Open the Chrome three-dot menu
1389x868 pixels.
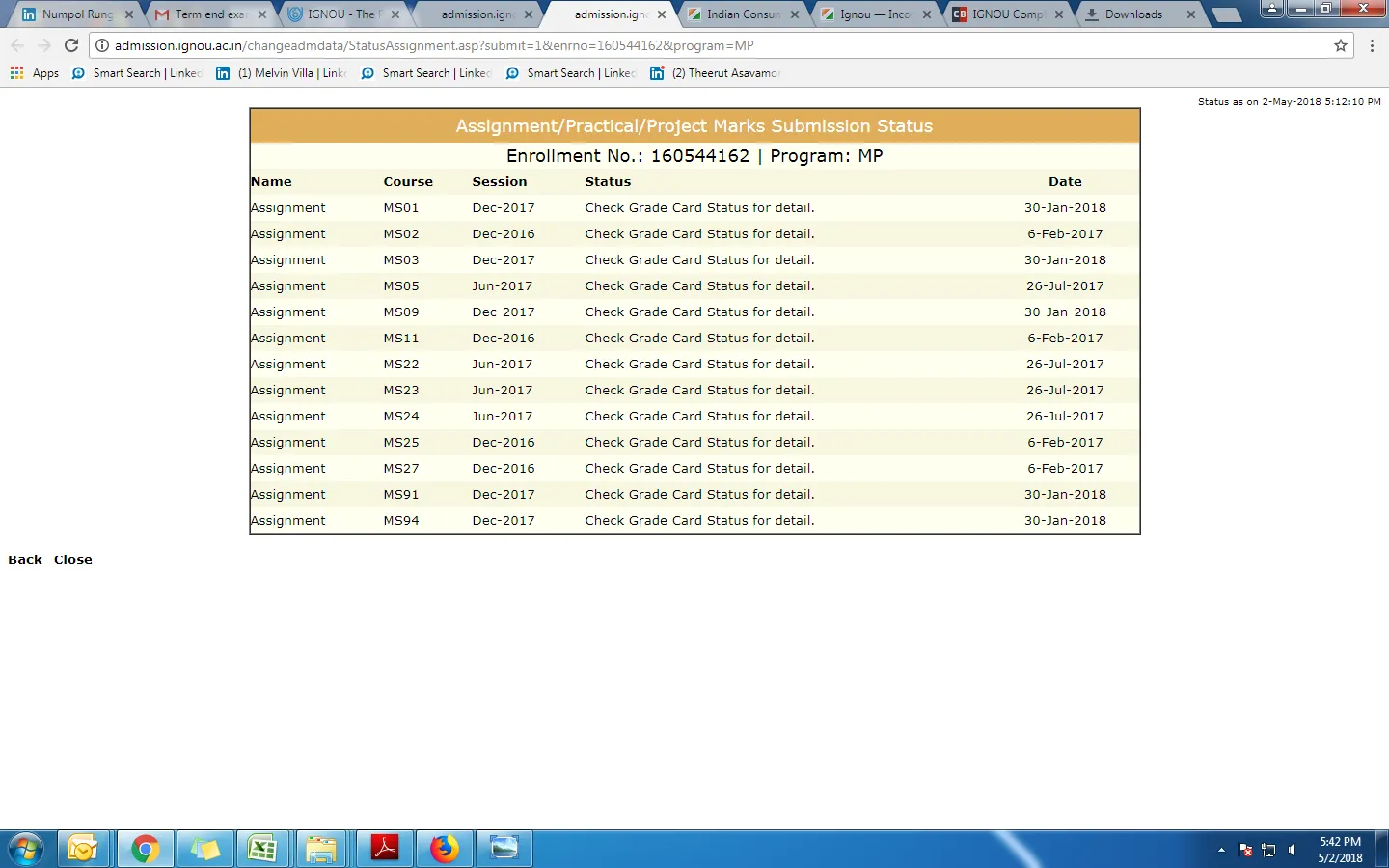point(1372,45)
